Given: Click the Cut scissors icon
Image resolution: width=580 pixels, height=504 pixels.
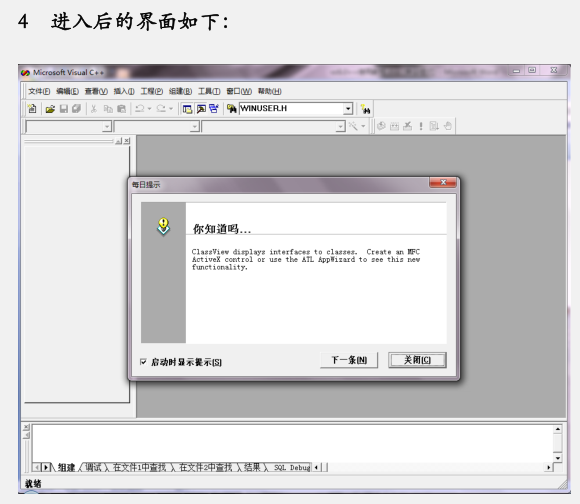Looking at the screenshot, I should [94, 109].
